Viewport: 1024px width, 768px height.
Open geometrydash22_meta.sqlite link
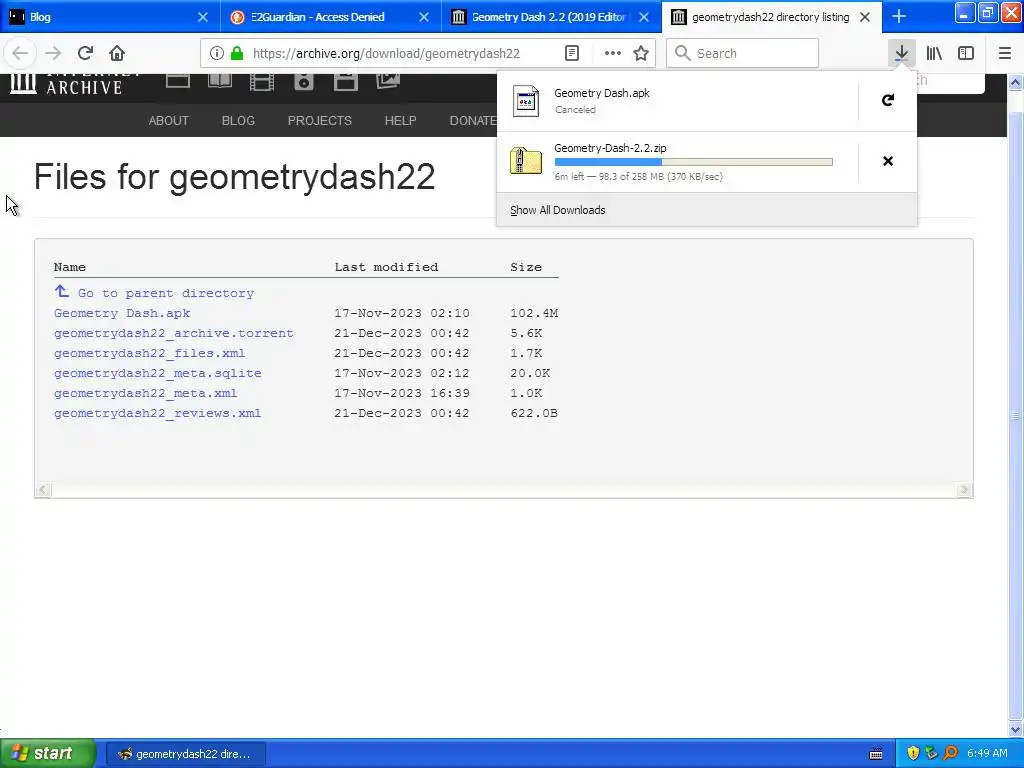157,374
